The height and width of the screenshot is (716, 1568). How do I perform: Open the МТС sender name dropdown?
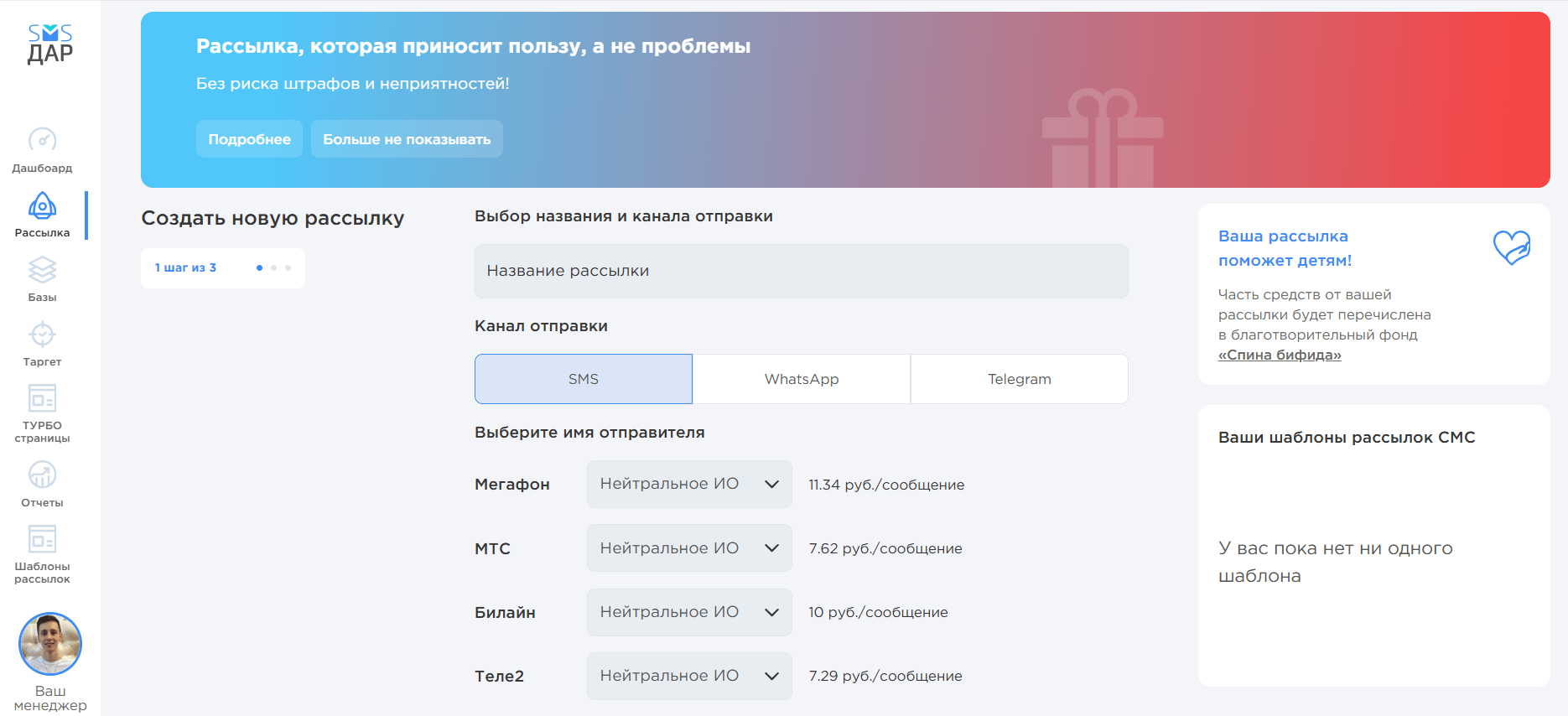pos(689,548)
